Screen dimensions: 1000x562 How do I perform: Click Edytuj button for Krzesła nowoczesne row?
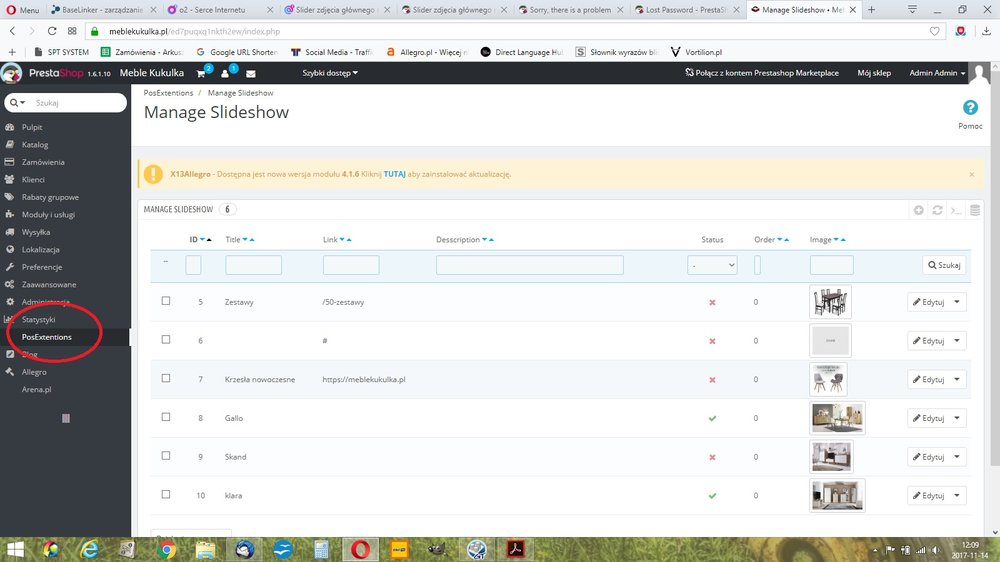[929, 379]
